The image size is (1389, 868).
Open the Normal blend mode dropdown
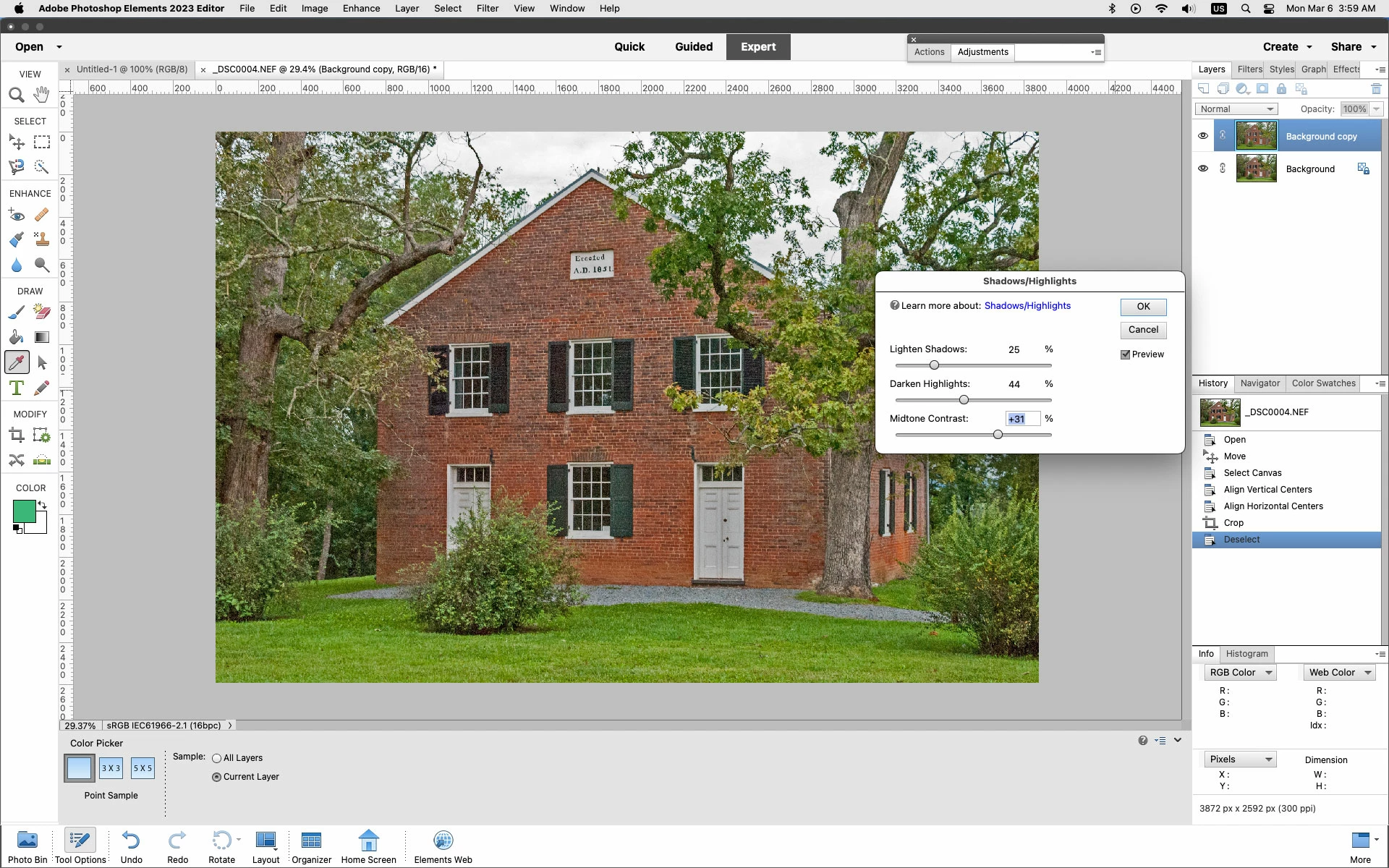[x=1236, y=109]
